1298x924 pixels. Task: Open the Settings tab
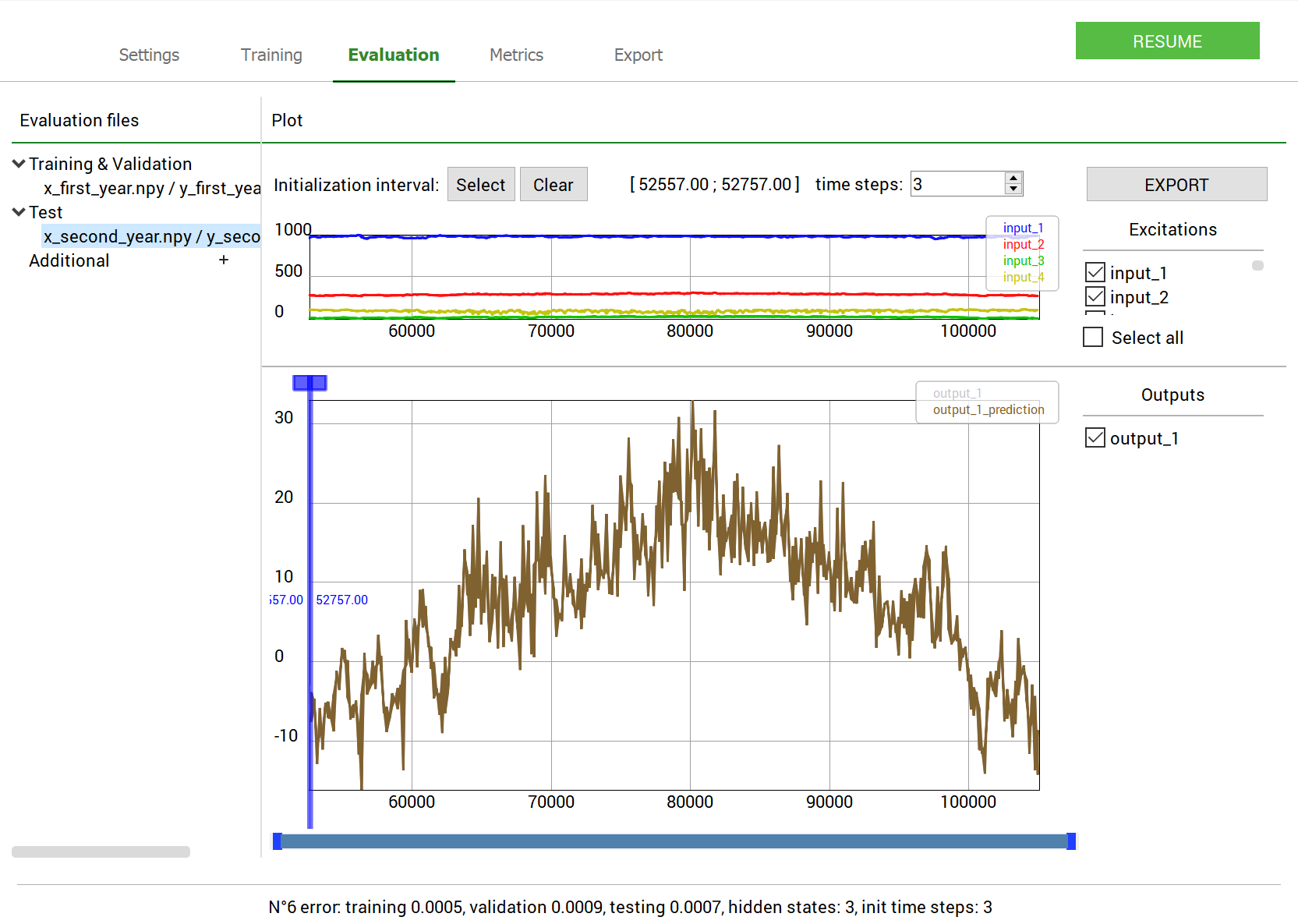149,55
